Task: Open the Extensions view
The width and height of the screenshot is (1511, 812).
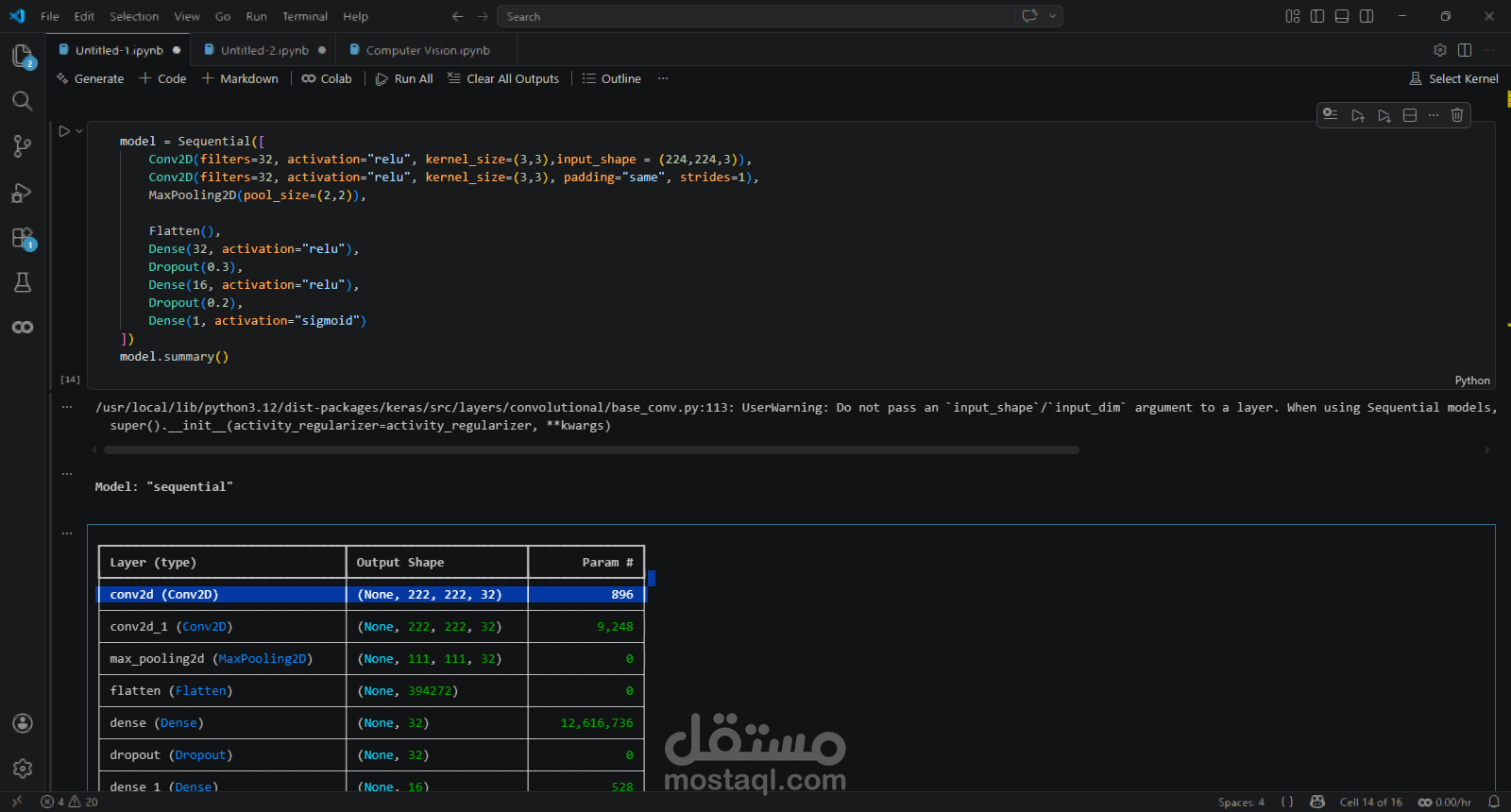Action: [23, 237]
